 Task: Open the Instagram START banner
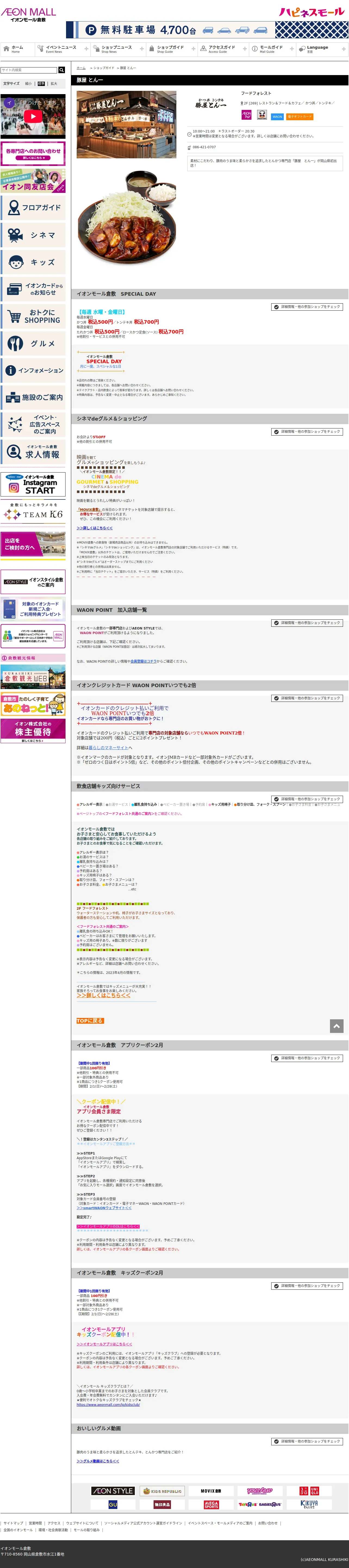(x=33, y=484)
